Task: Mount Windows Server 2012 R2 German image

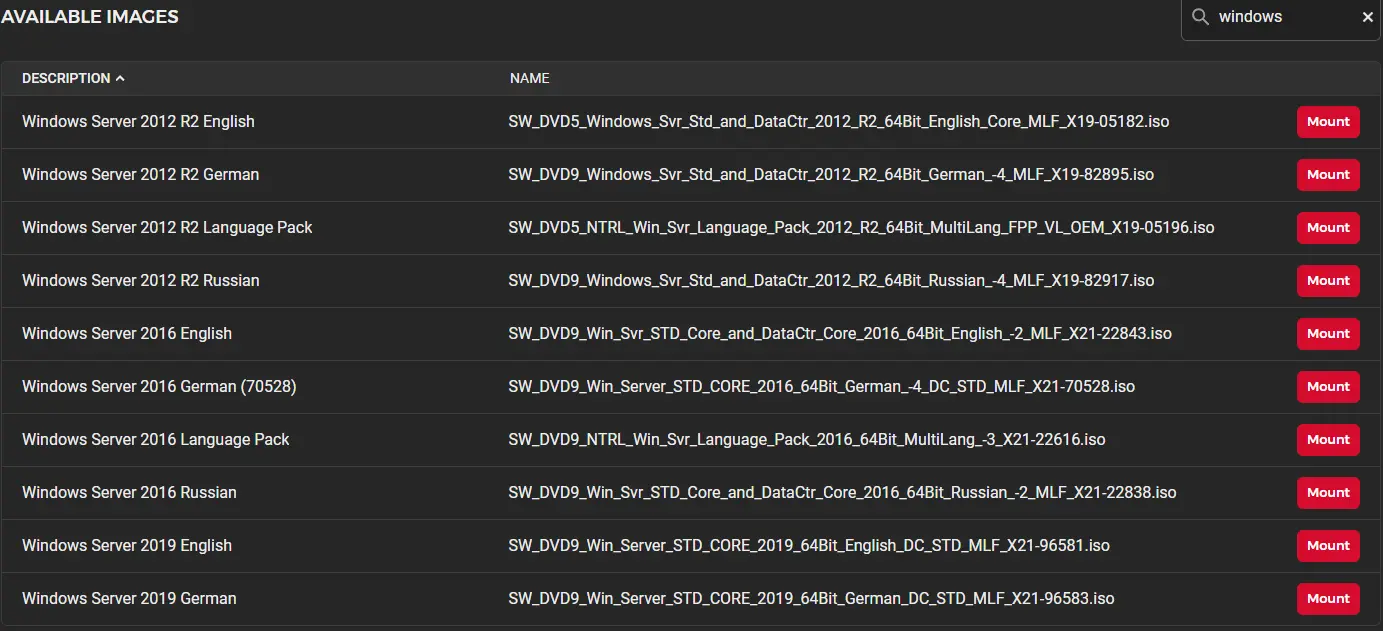Action: point(1328,174)
